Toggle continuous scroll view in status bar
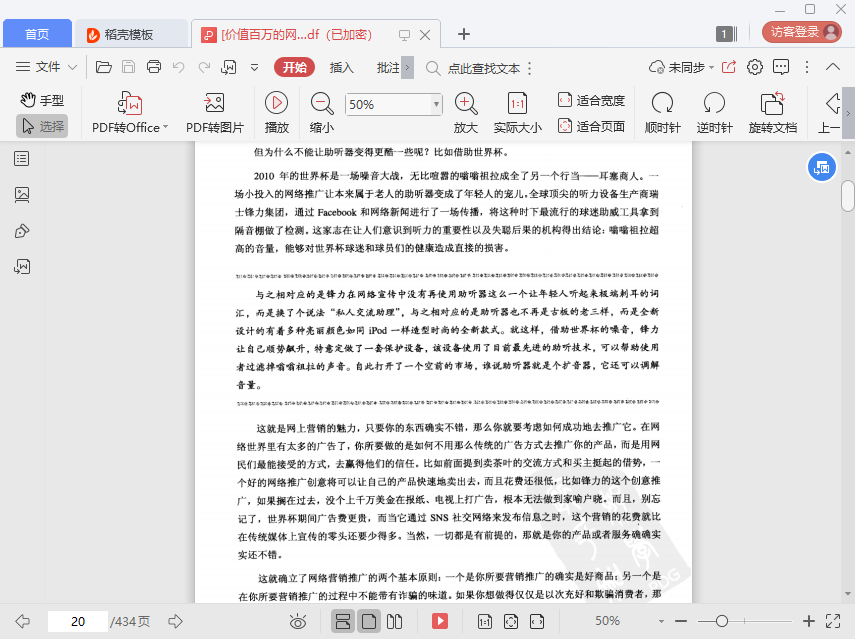This screenshot has height=639, width=855. (x=342, y=621)
